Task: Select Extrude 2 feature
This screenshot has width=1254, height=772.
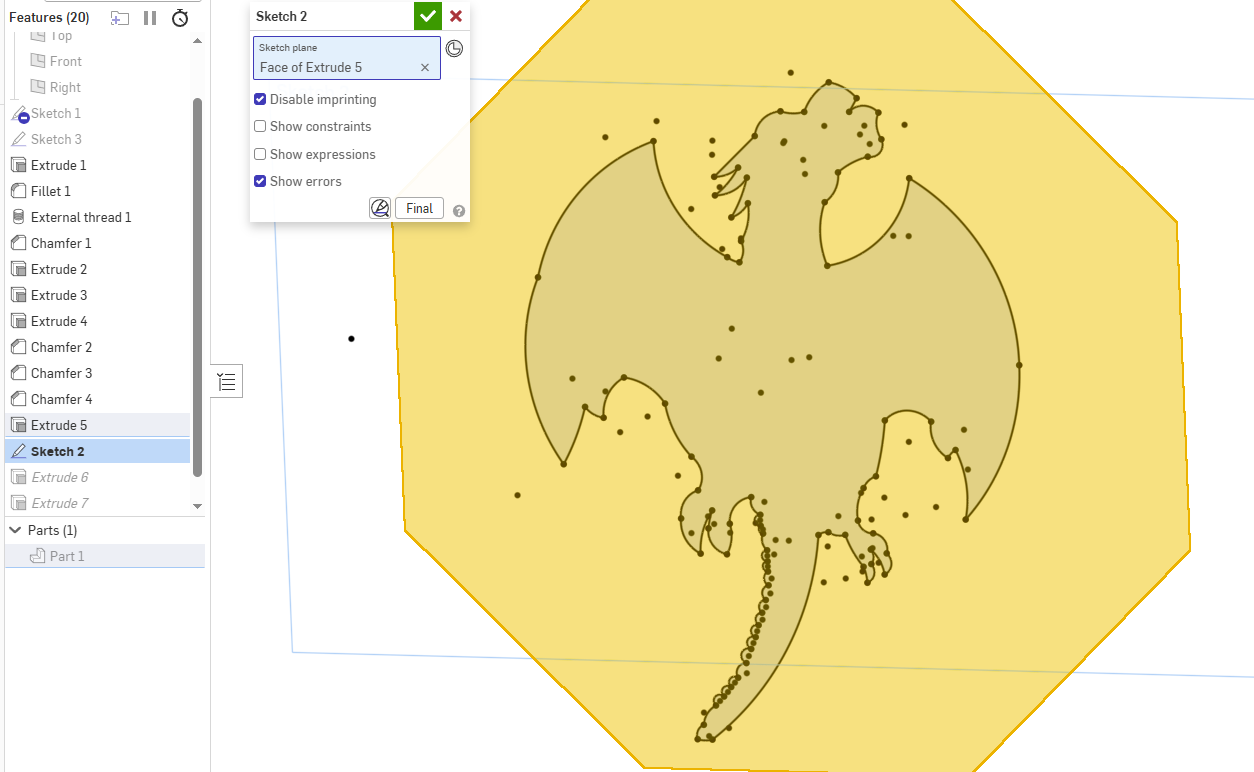Action: [59, 269]
